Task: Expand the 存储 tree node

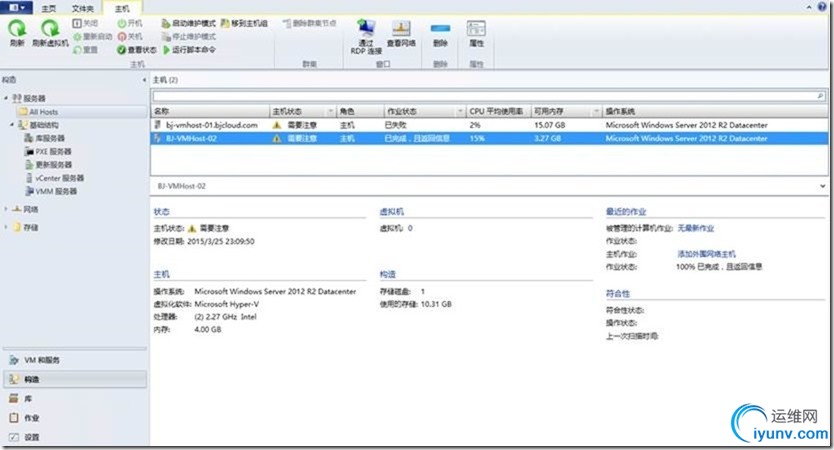Action: click(x=6, y=227)
